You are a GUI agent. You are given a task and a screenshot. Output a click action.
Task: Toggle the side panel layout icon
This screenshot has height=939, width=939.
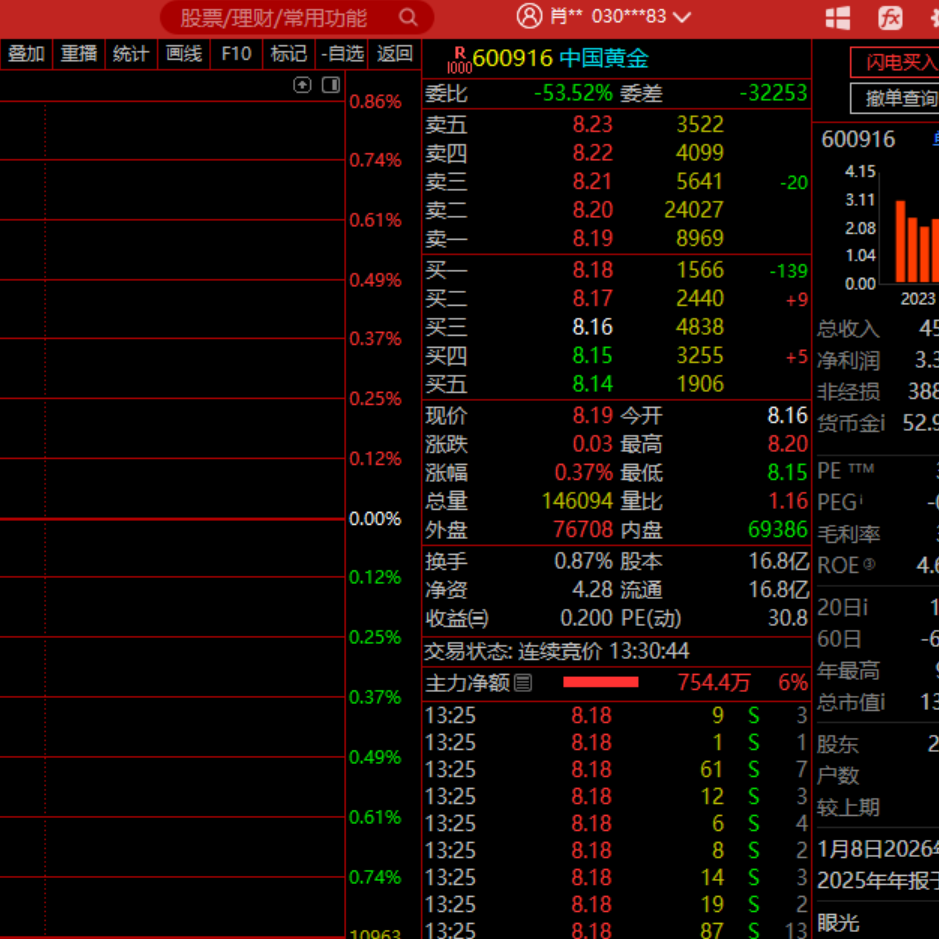point(331,85)
